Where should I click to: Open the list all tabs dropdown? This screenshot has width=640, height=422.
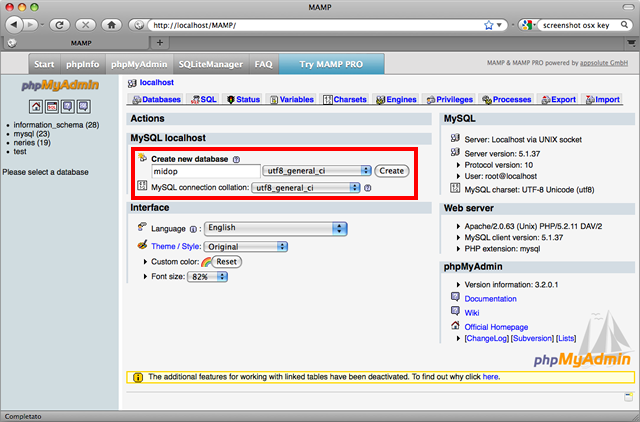click(631, 42)
